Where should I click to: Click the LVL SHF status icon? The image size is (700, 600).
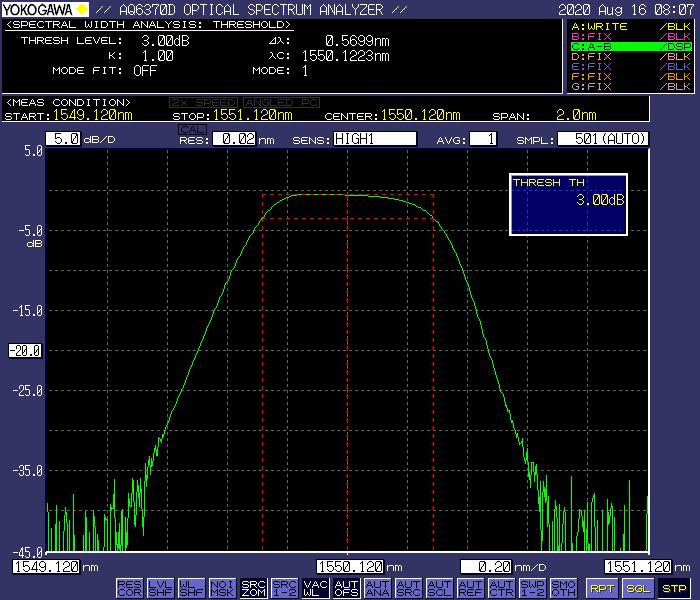click(x=160, y=587)
